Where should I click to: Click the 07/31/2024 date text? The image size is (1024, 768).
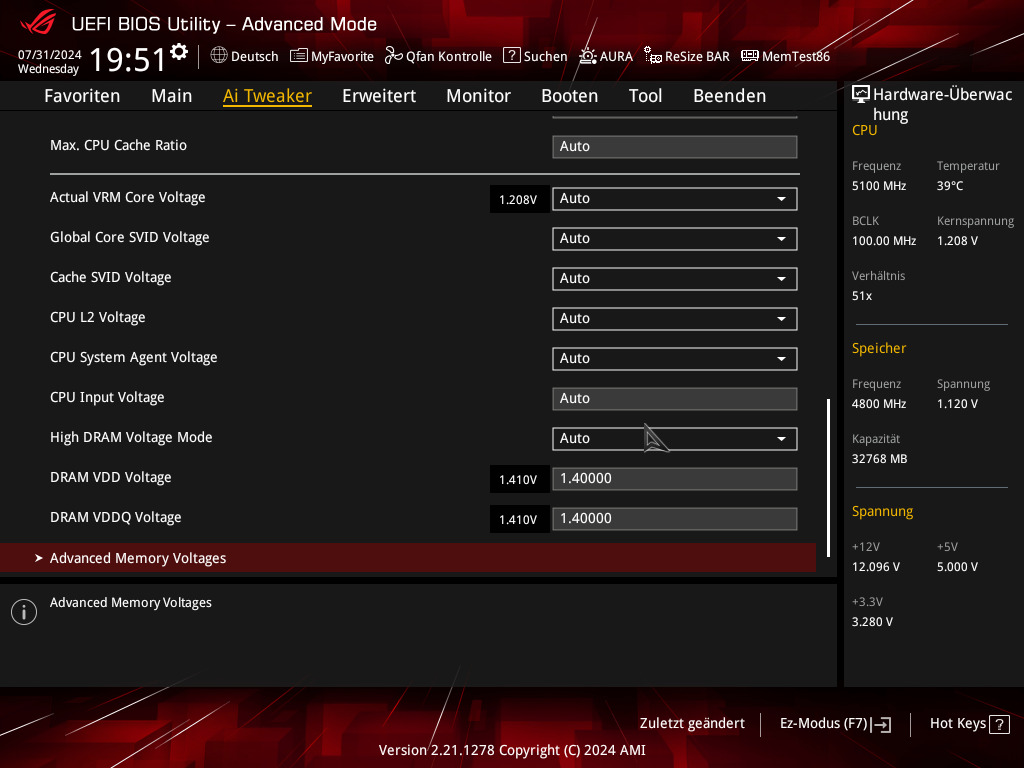[50, 54]
